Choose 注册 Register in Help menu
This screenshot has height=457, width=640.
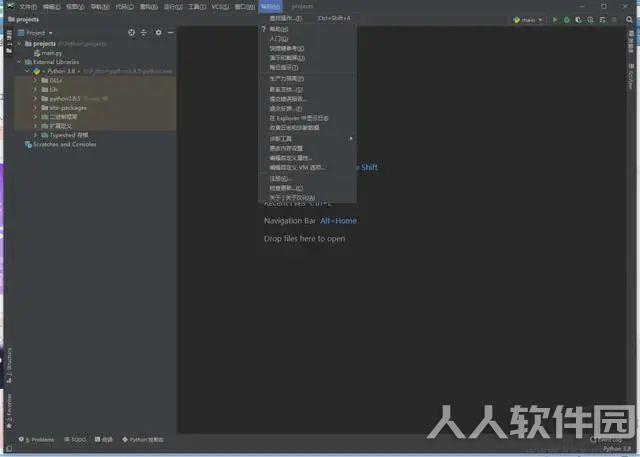coord(307,178)
